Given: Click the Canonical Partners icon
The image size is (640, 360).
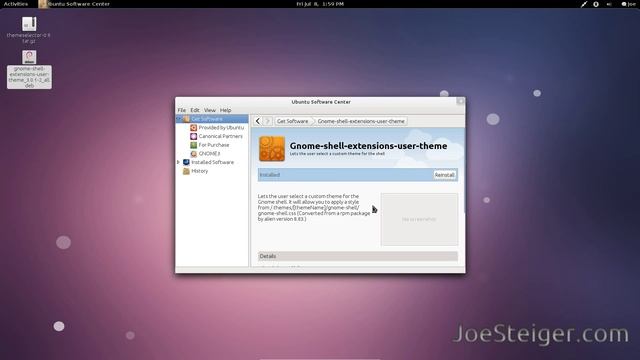Looking at the screenshot, I should pyautogui.click(x=193, y=136).
